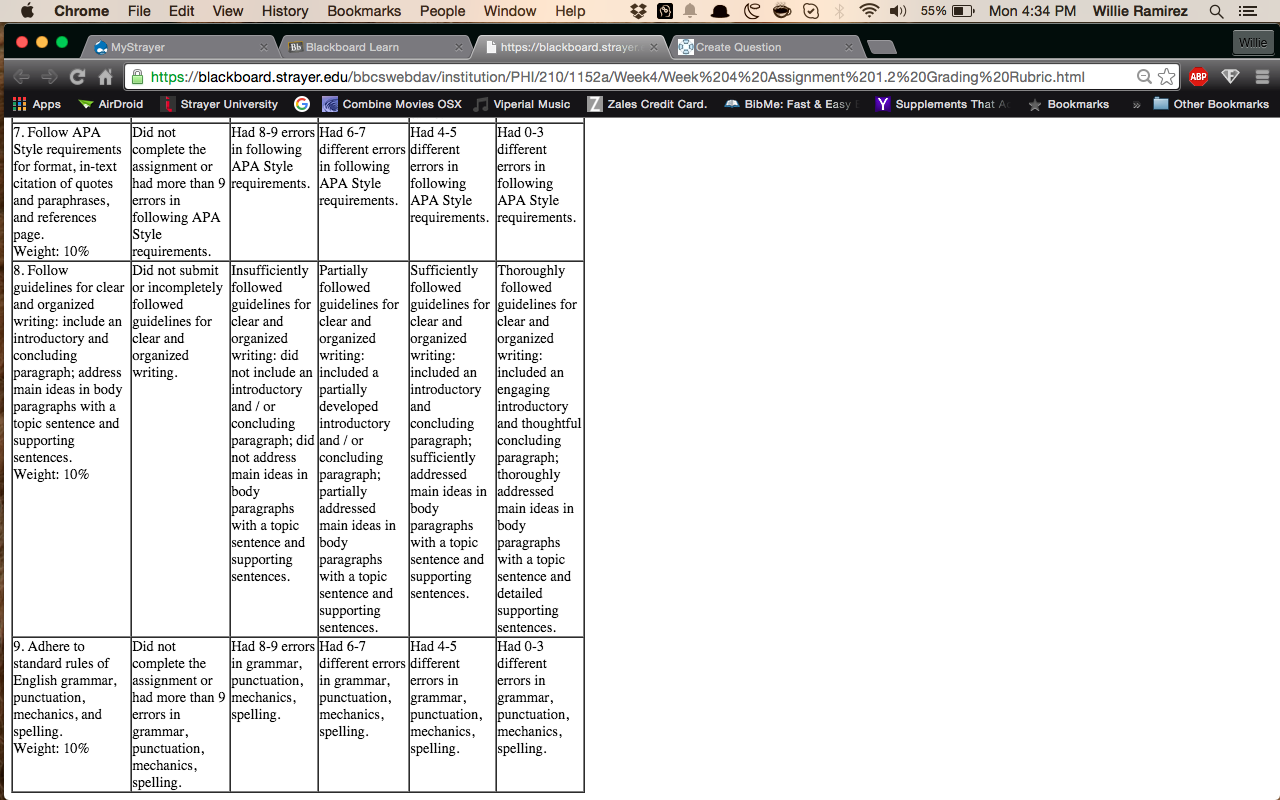Show hidden bookmarks with the overflow chevron
The height and width of the screenshot is (800, 1280).
coord(1136,104)
